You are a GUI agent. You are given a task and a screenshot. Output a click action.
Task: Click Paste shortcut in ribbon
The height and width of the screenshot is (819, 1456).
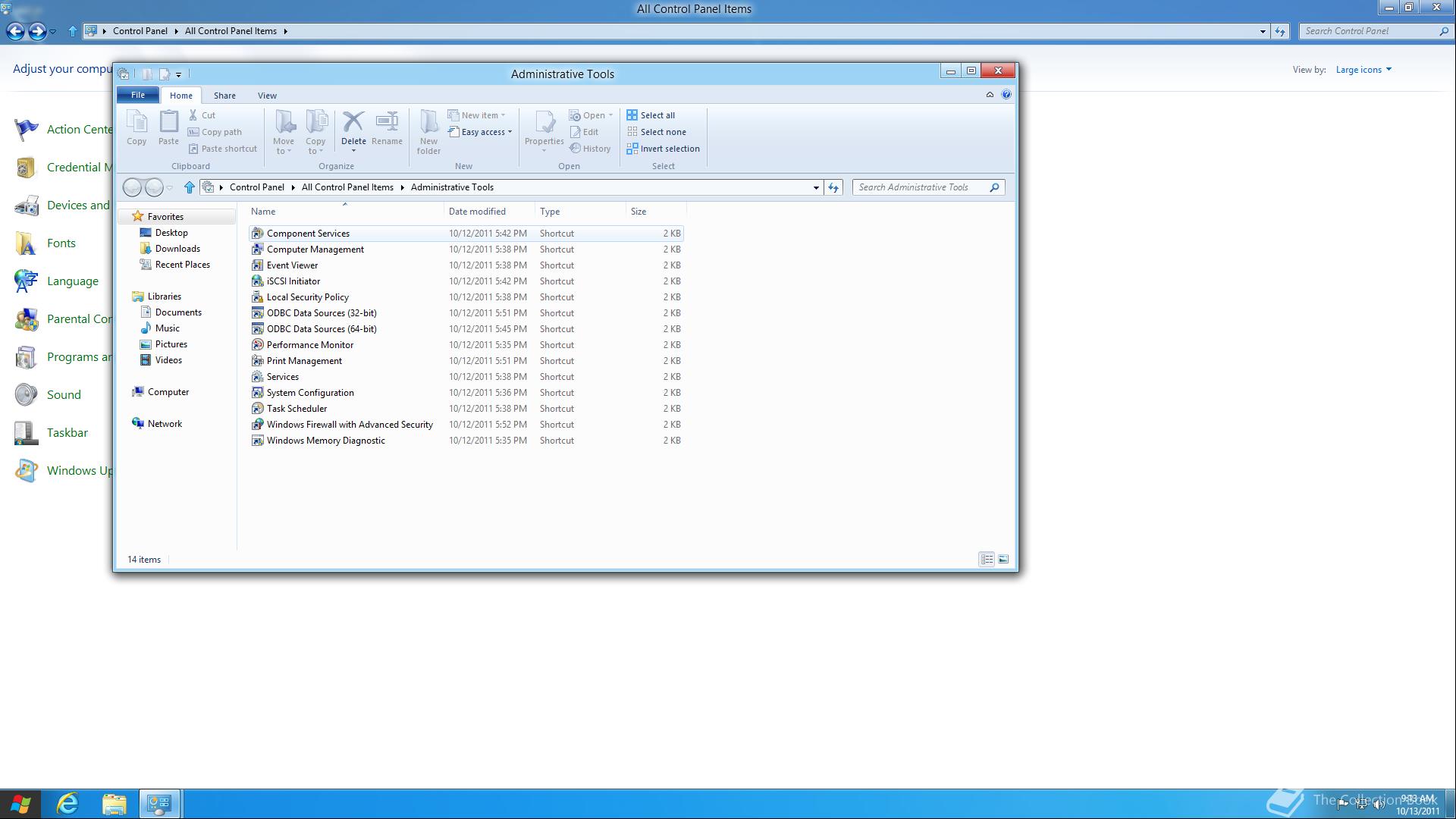222,149
